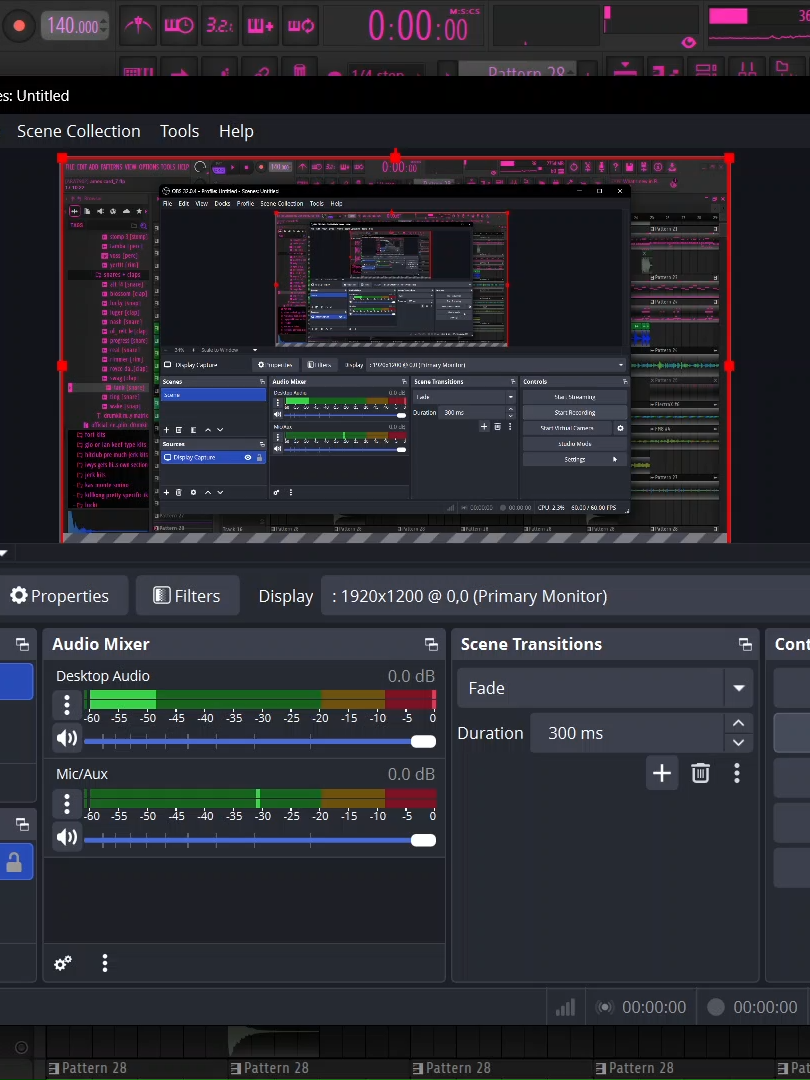Click the Mic/Aux level meter
This screenshot has width=810, height=1080.
click(260, 798)
